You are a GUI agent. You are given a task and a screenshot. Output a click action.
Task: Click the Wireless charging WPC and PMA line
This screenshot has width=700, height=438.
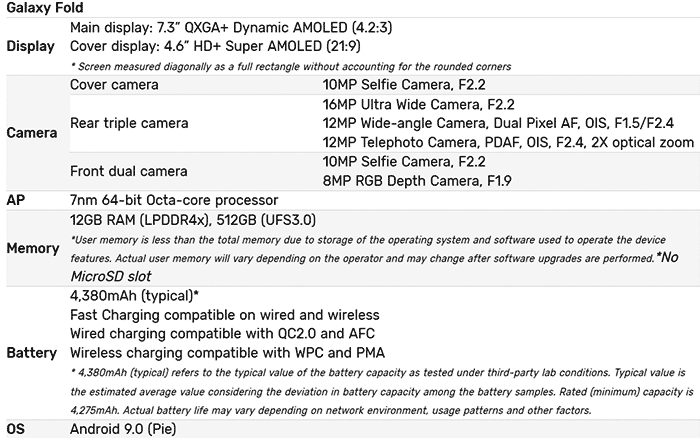tap(227, 353)
